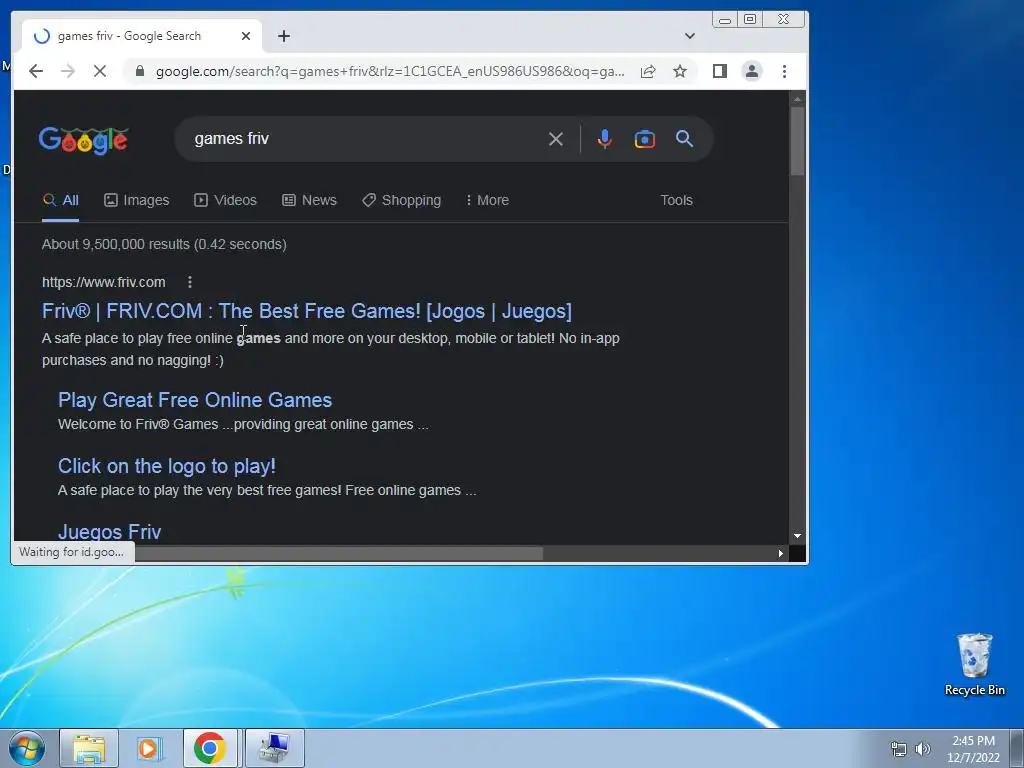Open Play Great Free Online Games link
Screen dimensions: 1024x768
click(x=195, y=400)
